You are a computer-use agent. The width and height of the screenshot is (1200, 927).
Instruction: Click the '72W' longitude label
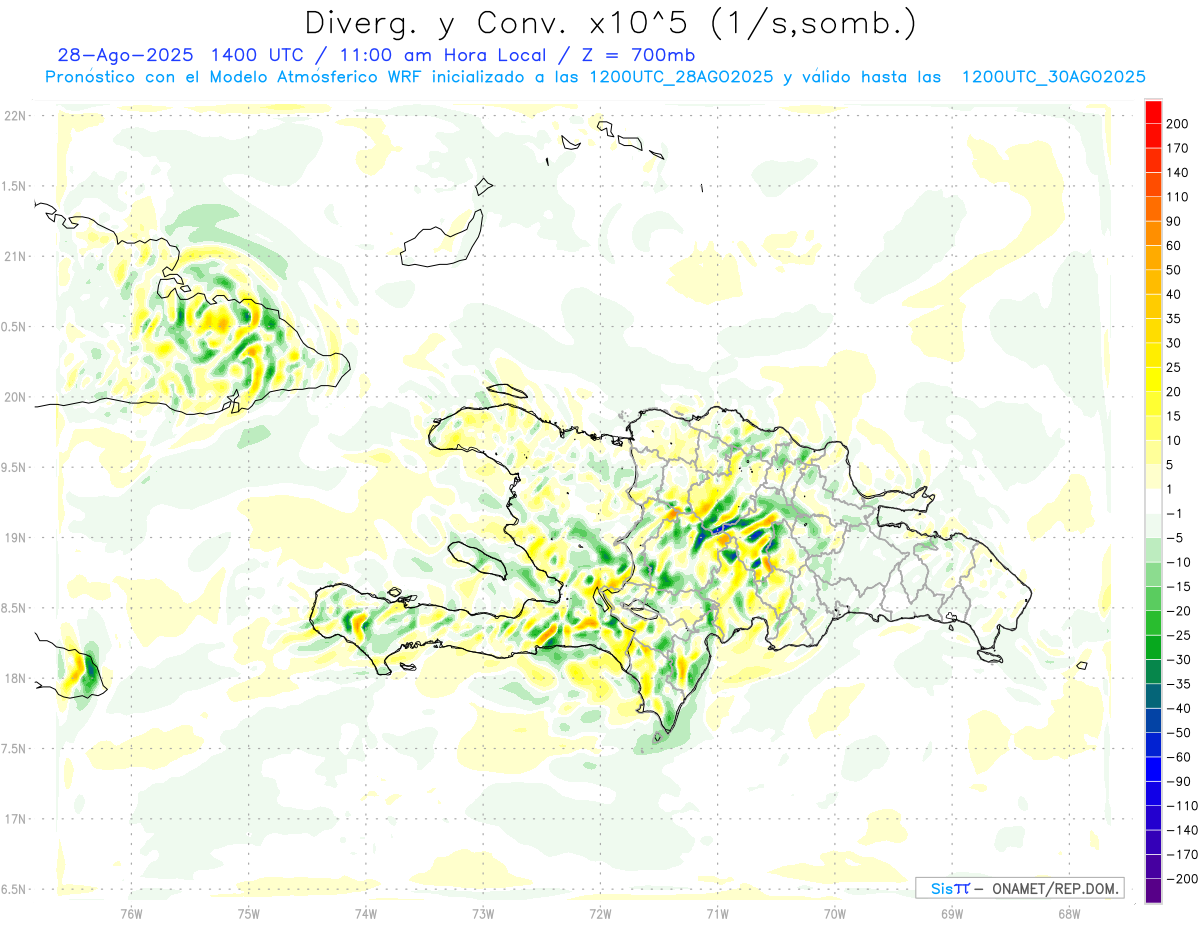[x=600, y=913]
